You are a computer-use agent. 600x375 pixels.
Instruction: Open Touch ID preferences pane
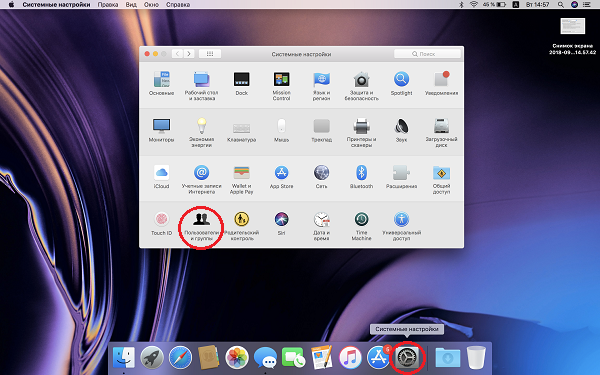(x=161, y=224)
